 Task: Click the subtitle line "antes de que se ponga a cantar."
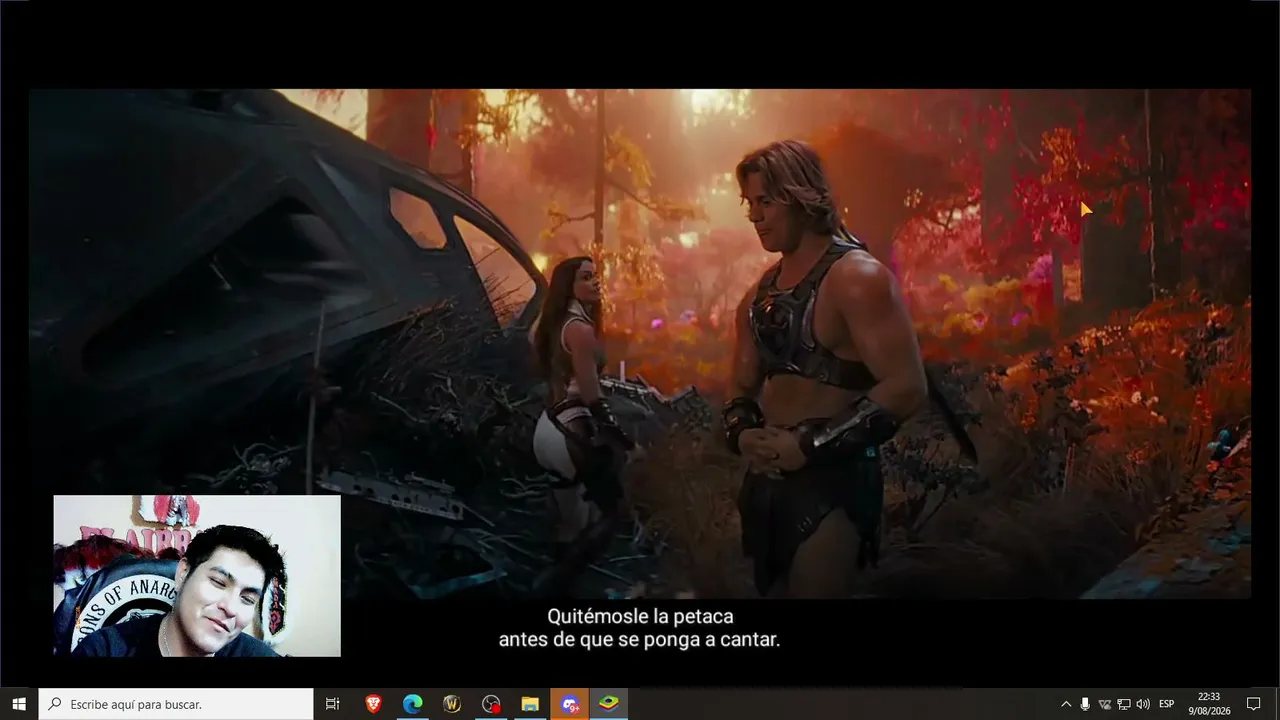pyautogui.click(x=640, y=639)
